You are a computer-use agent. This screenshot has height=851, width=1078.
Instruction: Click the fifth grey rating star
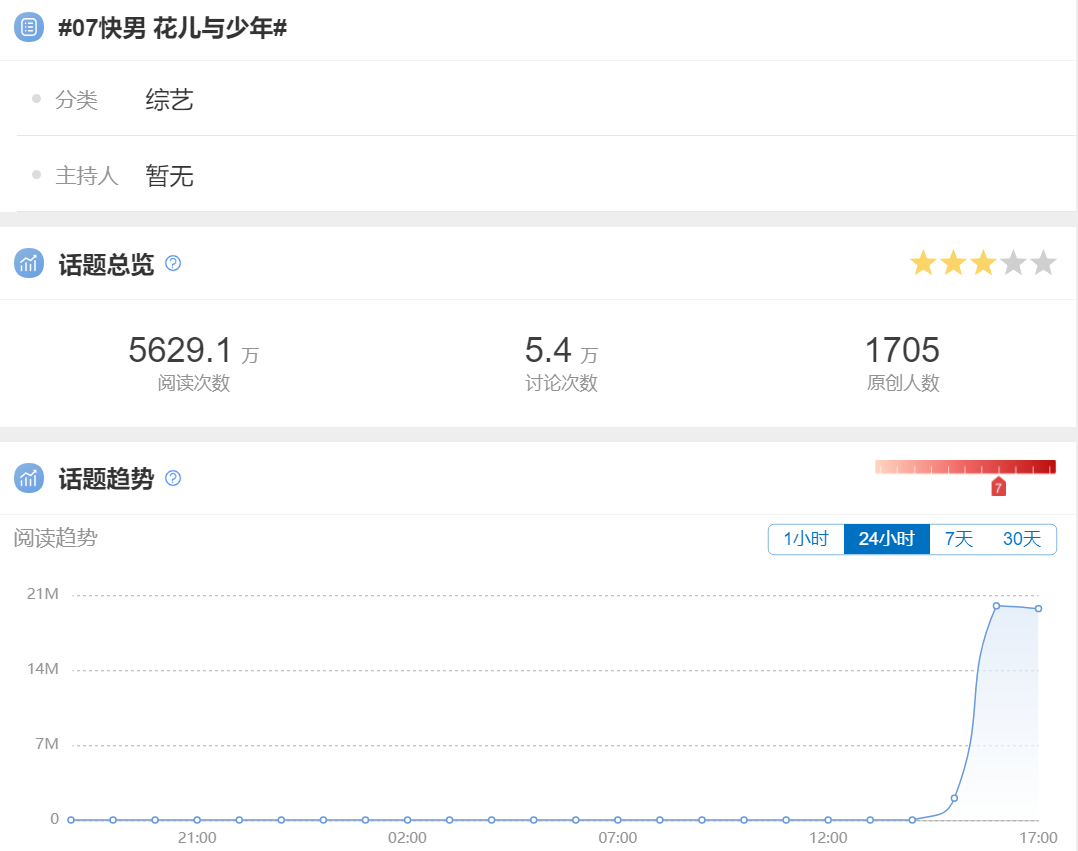[1043, 263]
